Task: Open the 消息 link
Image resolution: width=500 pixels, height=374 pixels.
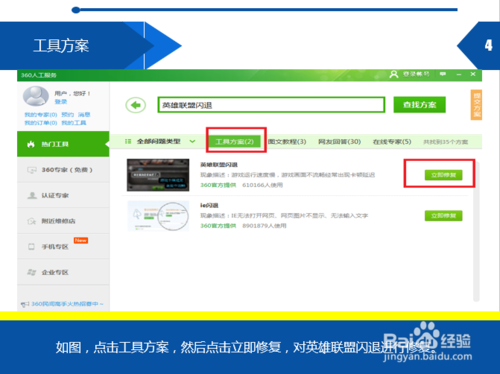Action: [x=84, y=115]
